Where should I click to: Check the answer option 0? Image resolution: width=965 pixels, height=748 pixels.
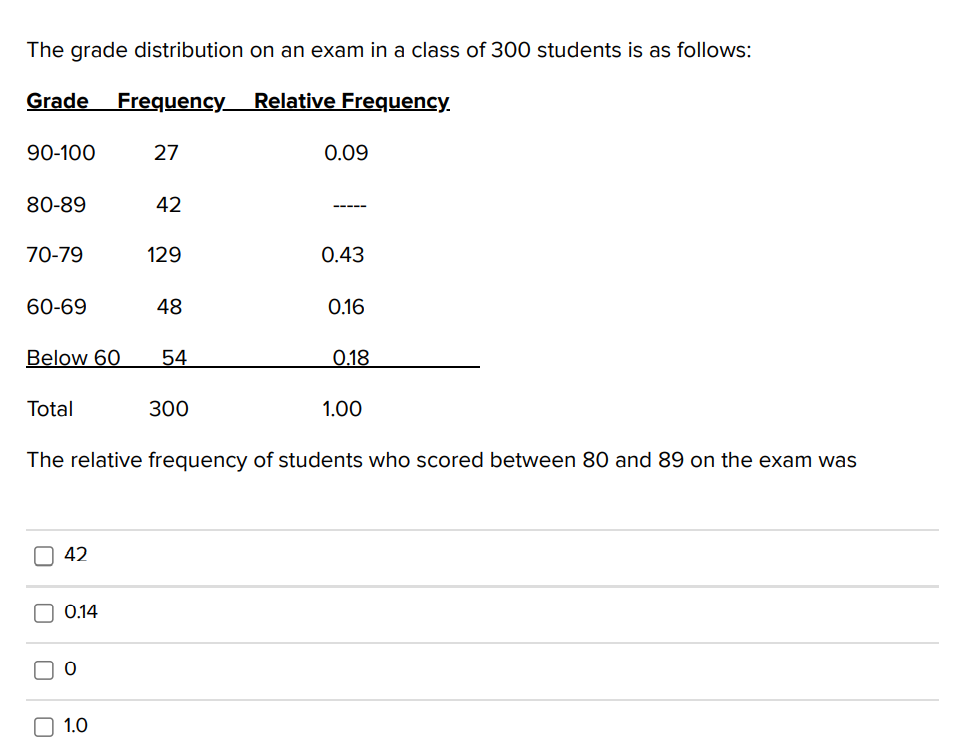click(43, 669)
